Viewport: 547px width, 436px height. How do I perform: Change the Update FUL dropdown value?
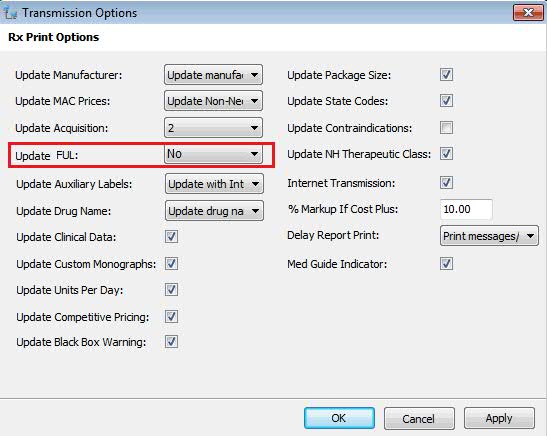point(213,154)
